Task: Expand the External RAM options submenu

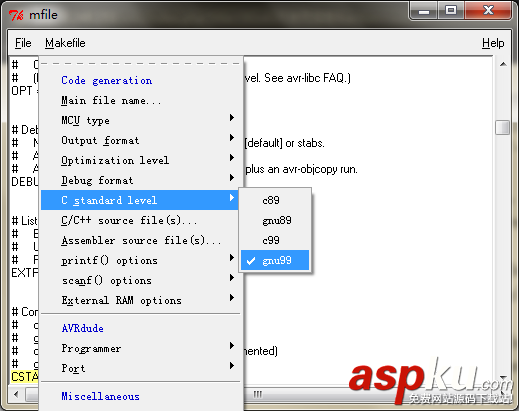Action: 140,300
